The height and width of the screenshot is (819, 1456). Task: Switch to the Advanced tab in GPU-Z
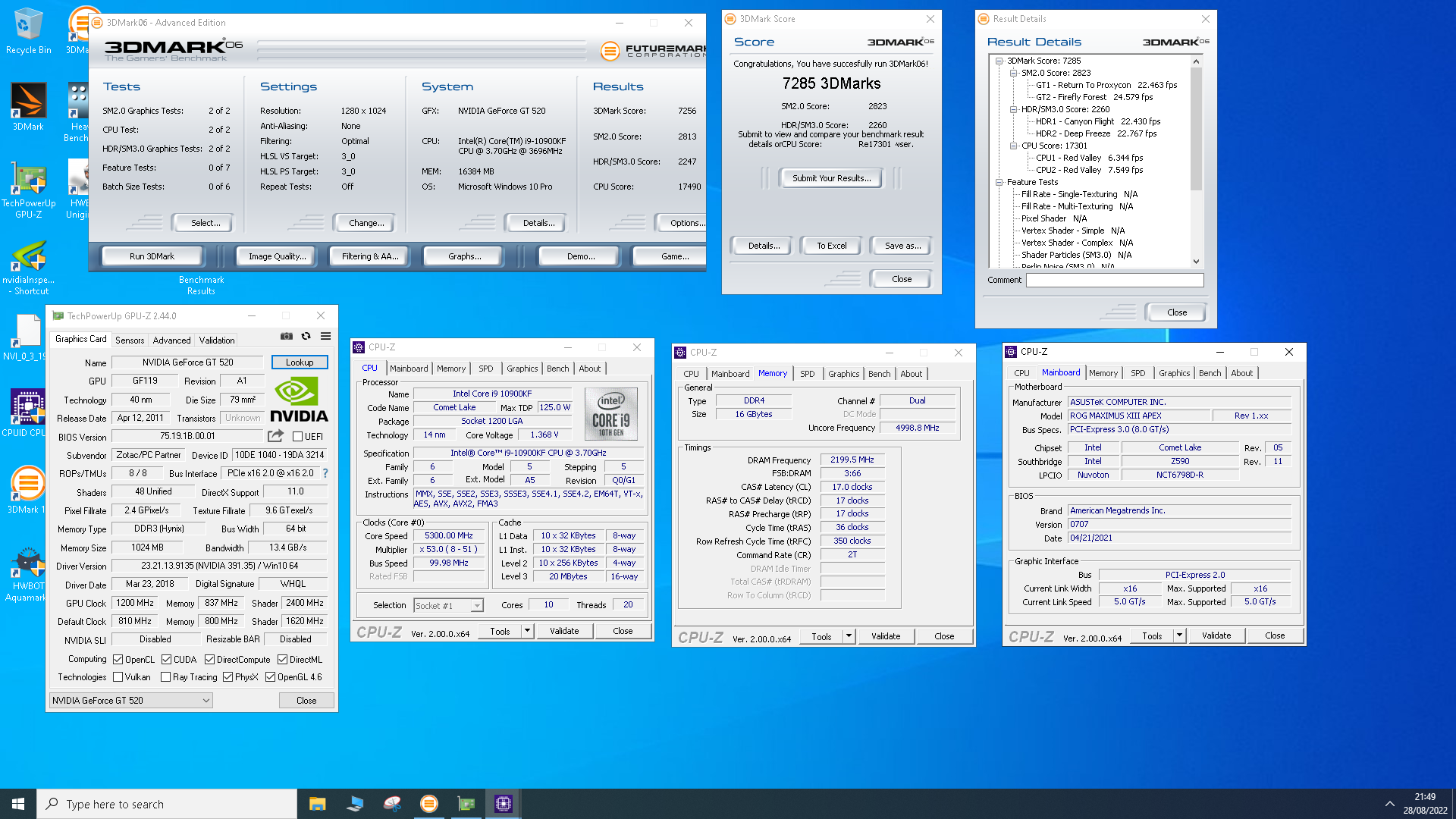click(x=172, y=340)
